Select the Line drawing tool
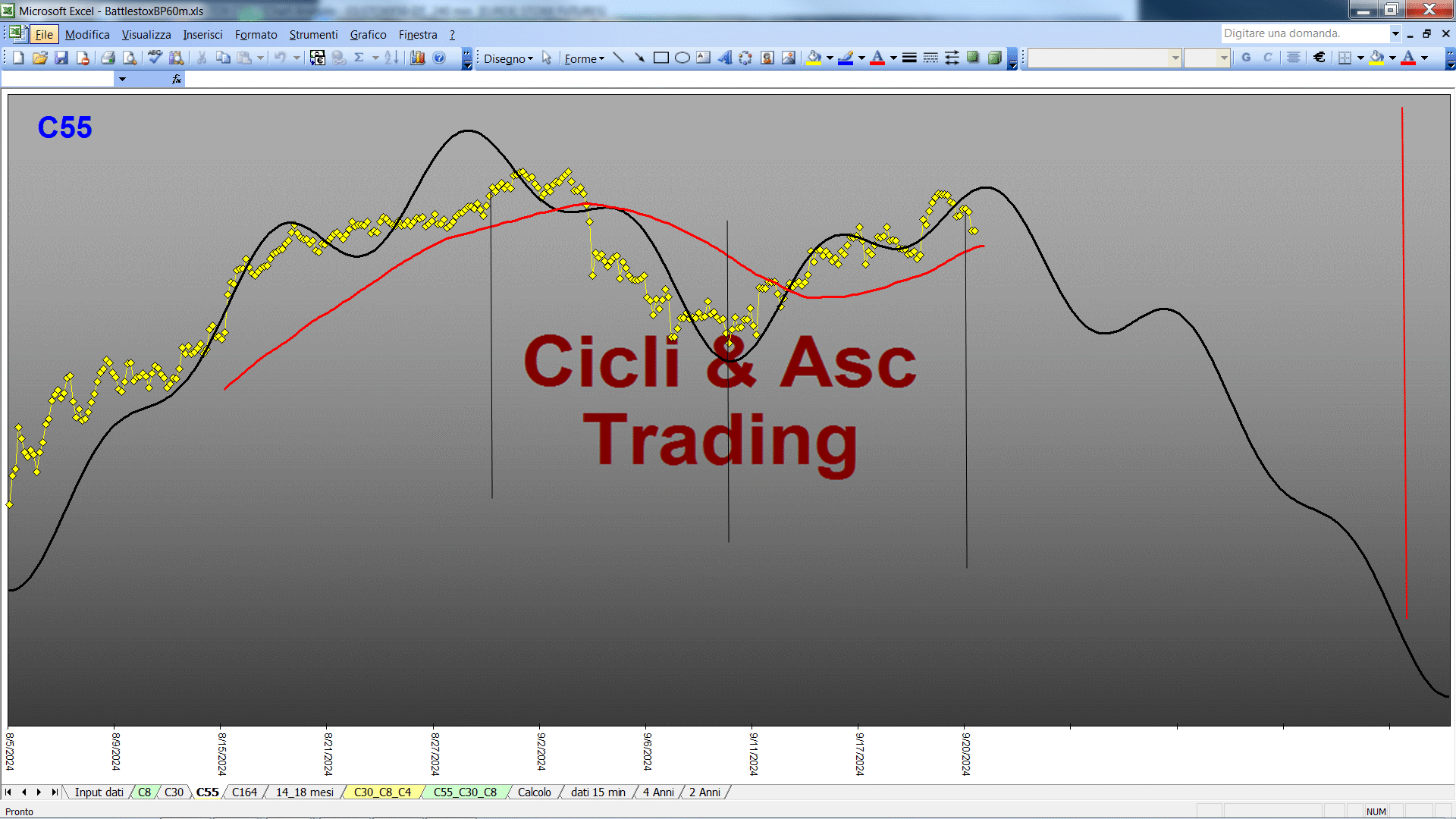This screenshot has height=819, width=1456. point(619,58)
